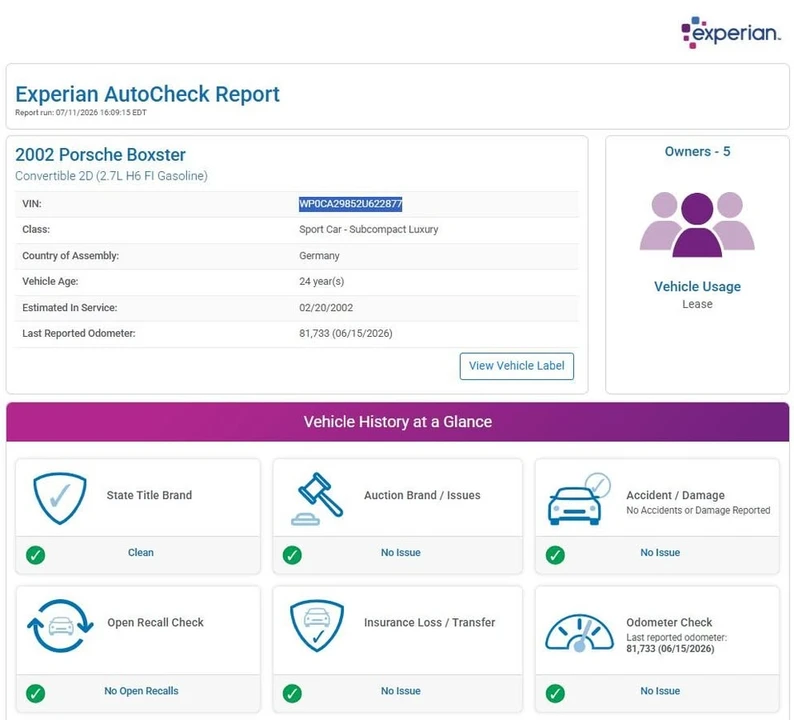Viewport: 794px width, 720px height.
Task: Click green checkmark in Auction Brand card
Action: 292,555
